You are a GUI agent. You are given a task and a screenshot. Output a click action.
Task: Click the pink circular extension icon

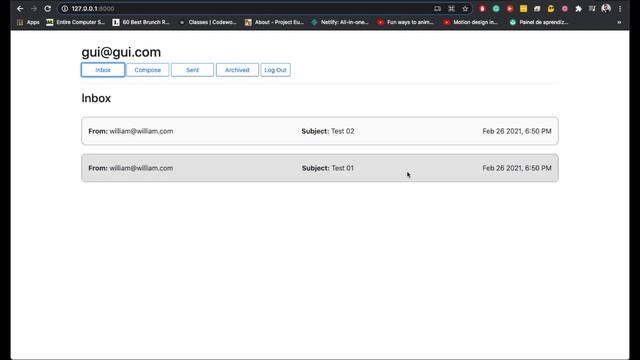point(565,9)
